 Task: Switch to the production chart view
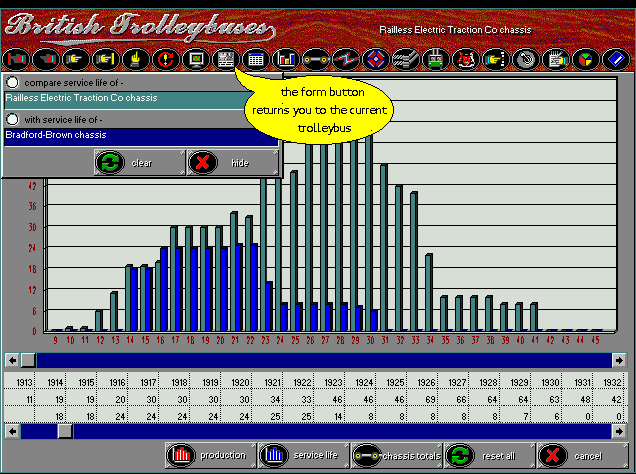click(209, 455)
